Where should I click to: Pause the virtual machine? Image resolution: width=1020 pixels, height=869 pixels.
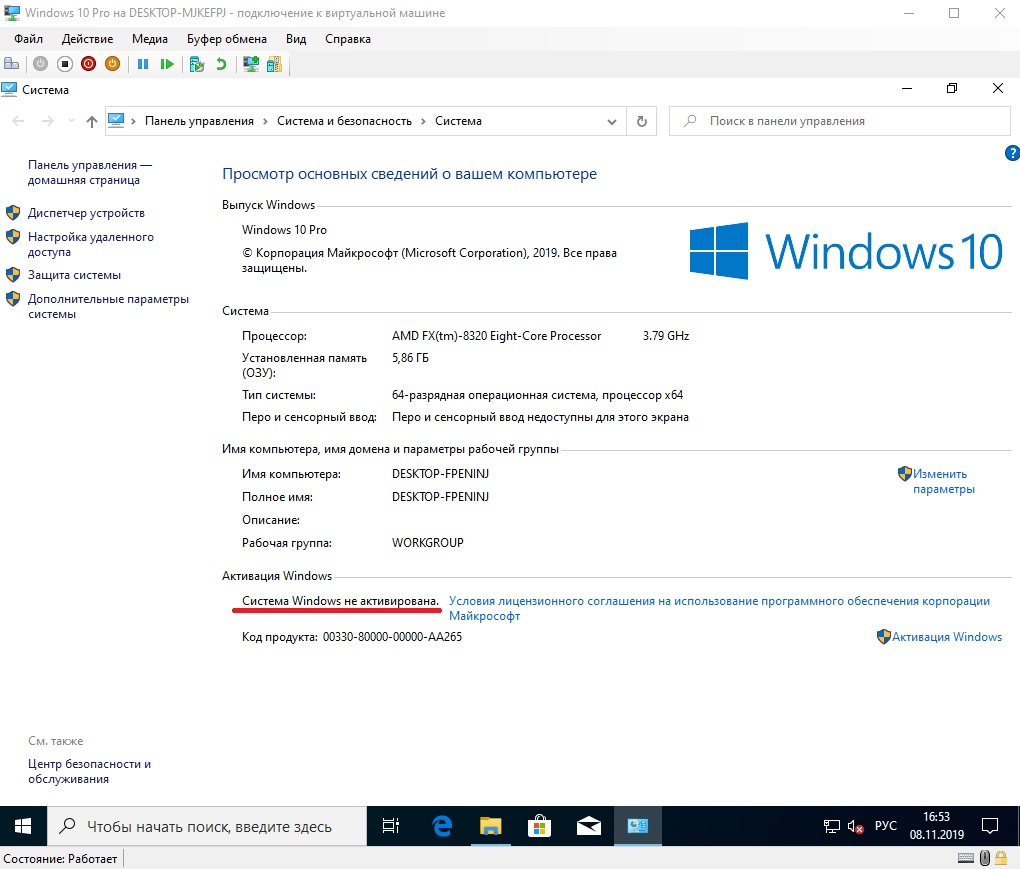tap(143, 64)
